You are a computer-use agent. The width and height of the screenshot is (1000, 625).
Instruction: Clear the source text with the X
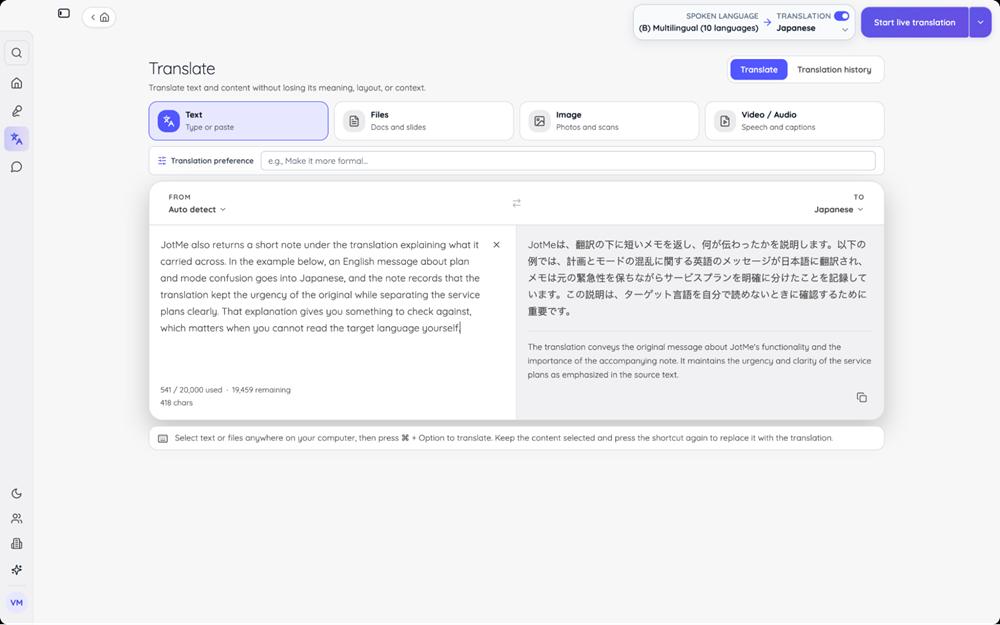(496, 245)
